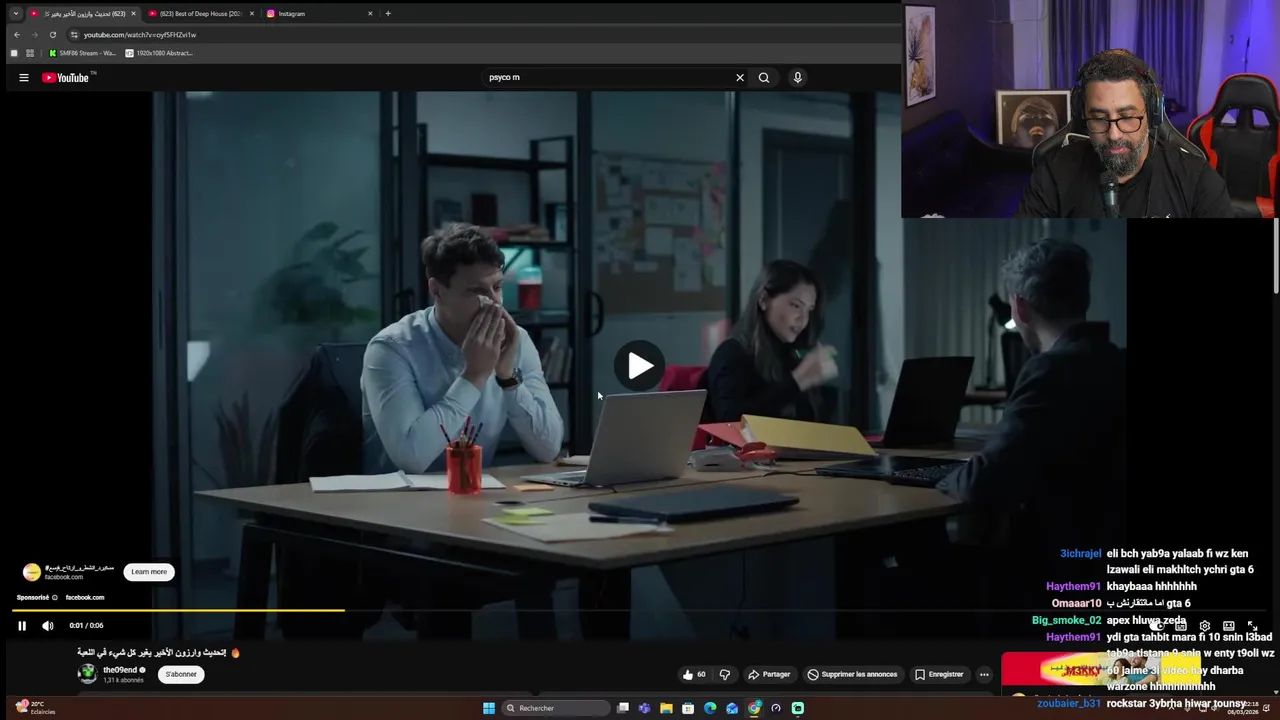Run search with magnifier icon
The height and width of the screenshot is (720, 1280).
[x=764, y=77]
